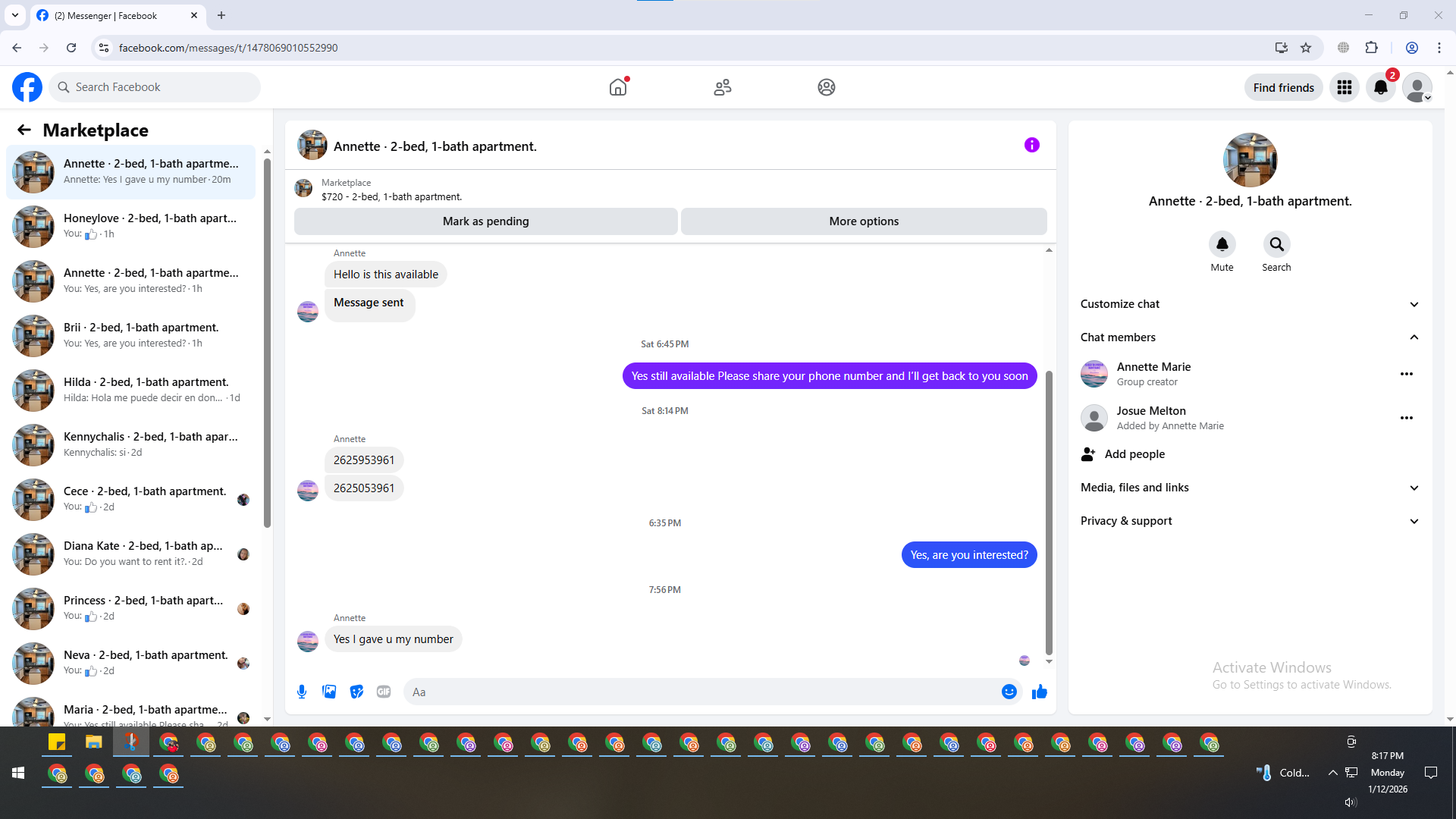Bookmark this tab with star icon
This screenshot has height=819, width=1456.
point(1306,48)
